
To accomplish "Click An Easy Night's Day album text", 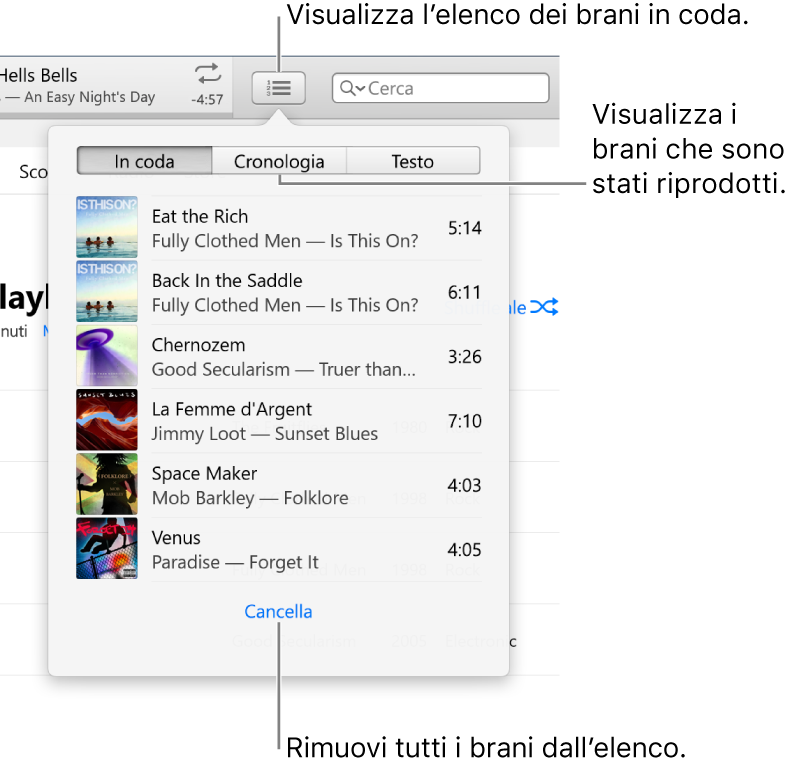I will tap(90, 97).
